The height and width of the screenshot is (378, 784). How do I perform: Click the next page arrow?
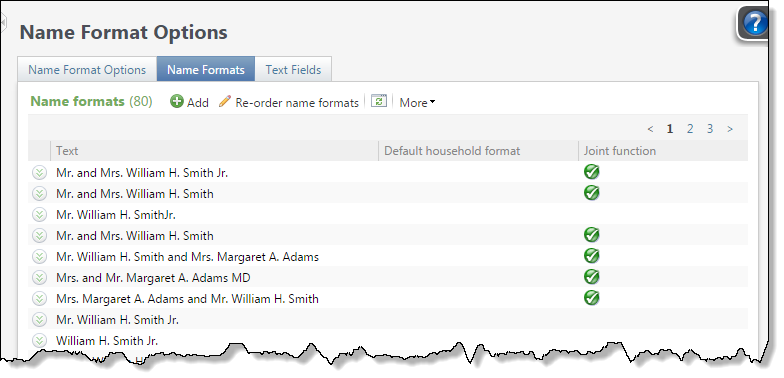click(x=730, y=129)
